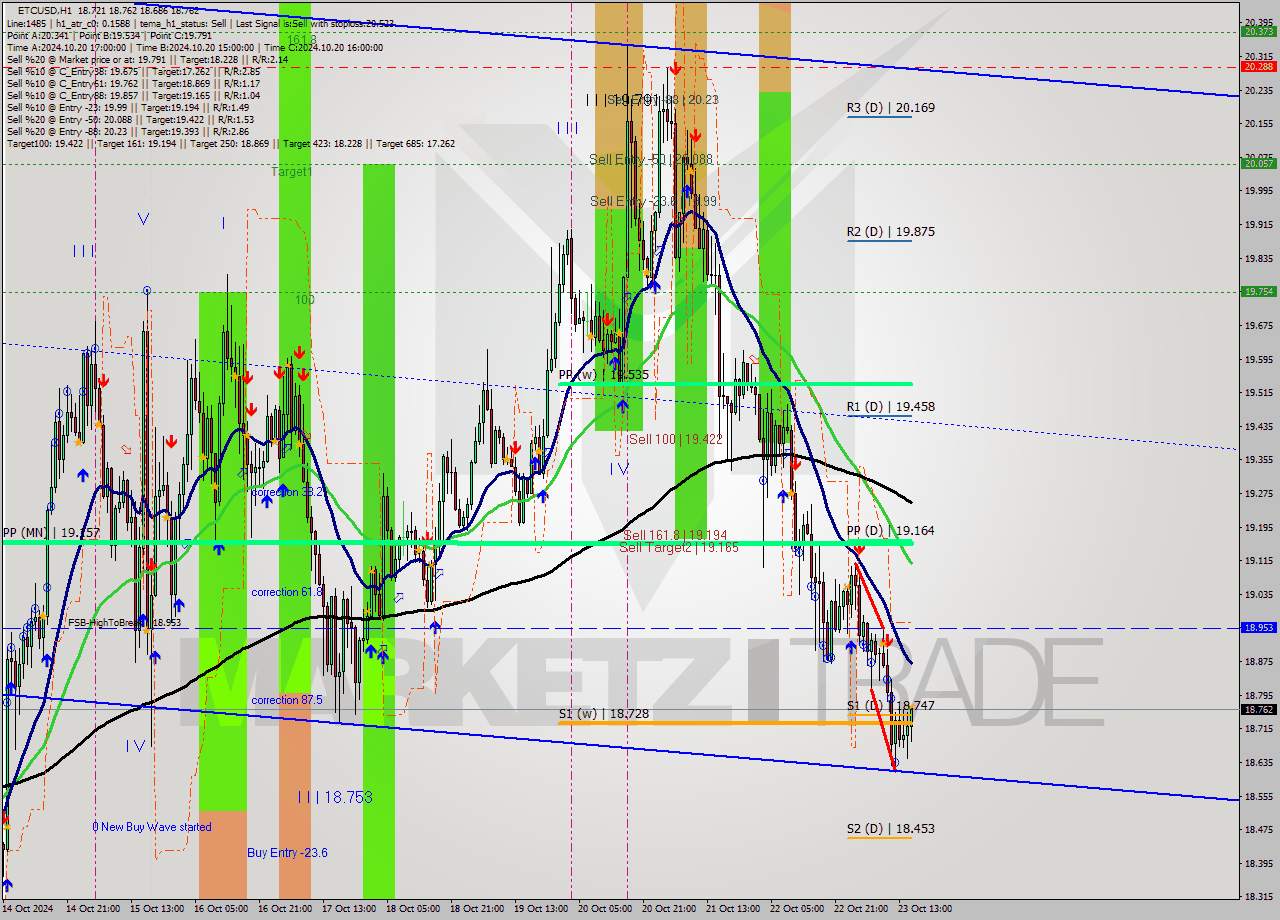This screenshot has width=1280, height=920.
Task: Click the R1 (D) | 19.458 pivot label
Action: point(890,406)
